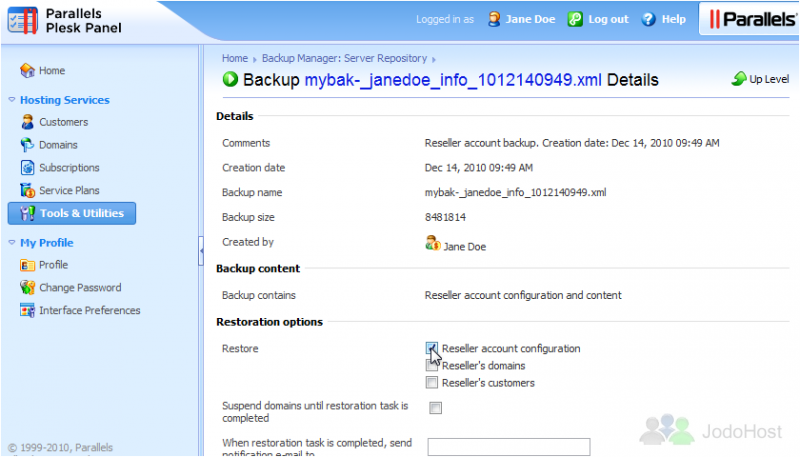Click backup name mybak-_janedoe_info_1012140949.xml in title
The width and height of the screenshot is (800, 457).
(453, 80)
